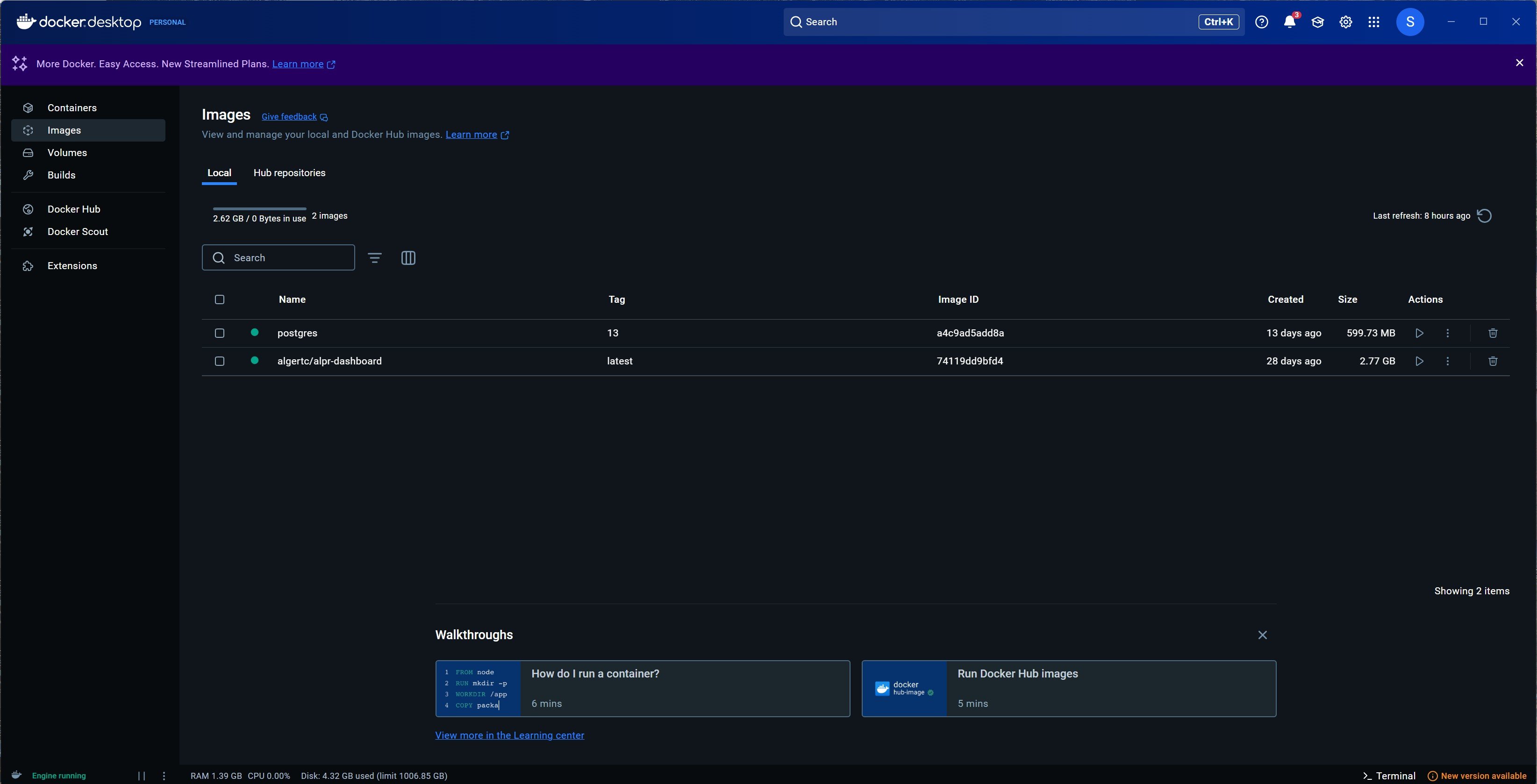Focus the top global Search bar
This screenshot has width=1537, height=784.
click(1013, 22)
